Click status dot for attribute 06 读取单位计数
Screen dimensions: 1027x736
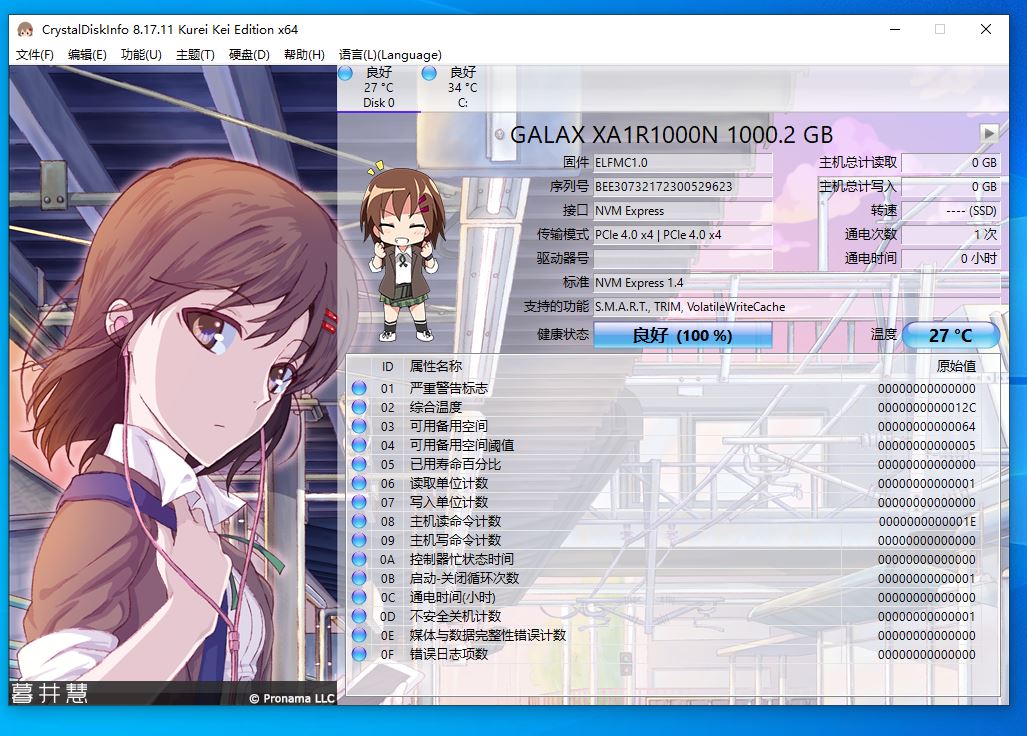pos(359,483)
